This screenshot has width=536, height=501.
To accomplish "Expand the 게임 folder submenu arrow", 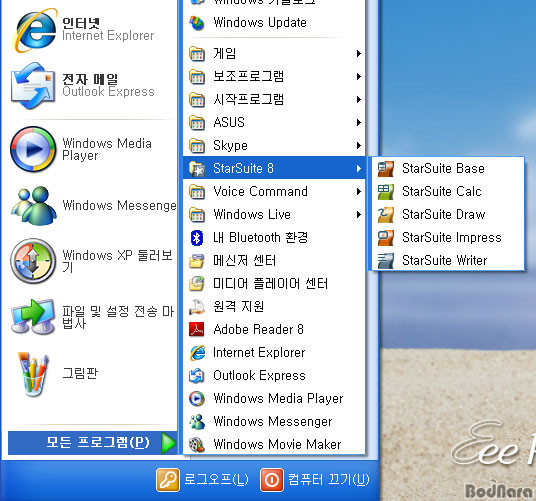I will pyautogui.click(x=359, y=54).
